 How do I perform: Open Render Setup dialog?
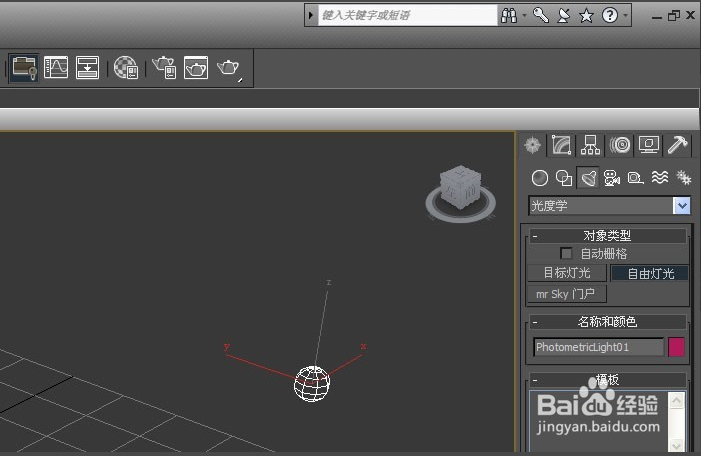pos(164,68)
